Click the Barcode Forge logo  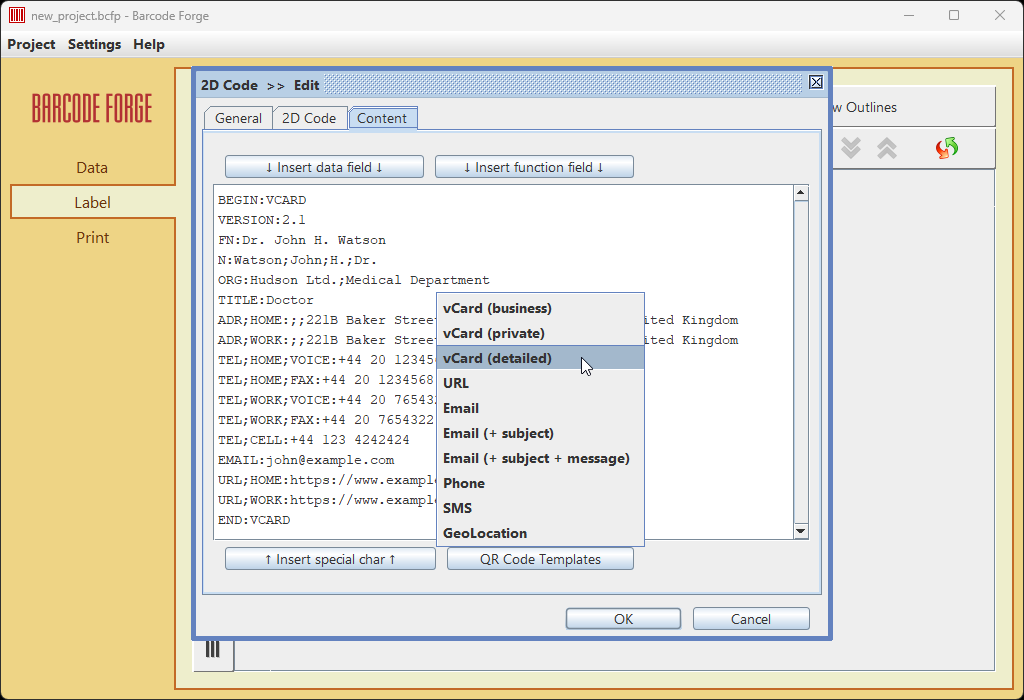pos(92,108)
